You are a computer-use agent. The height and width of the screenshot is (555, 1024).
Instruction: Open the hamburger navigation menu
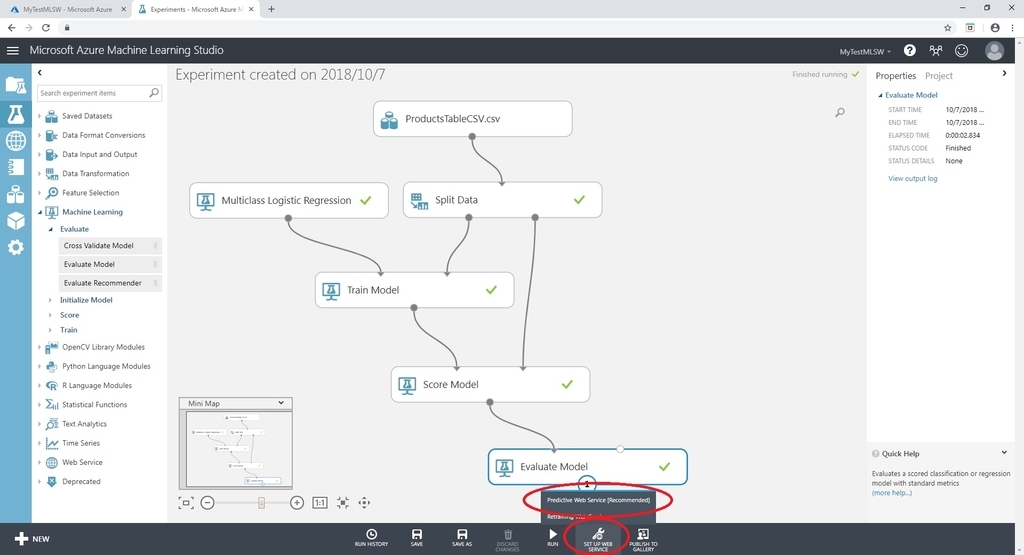click(x=12, y=50)
